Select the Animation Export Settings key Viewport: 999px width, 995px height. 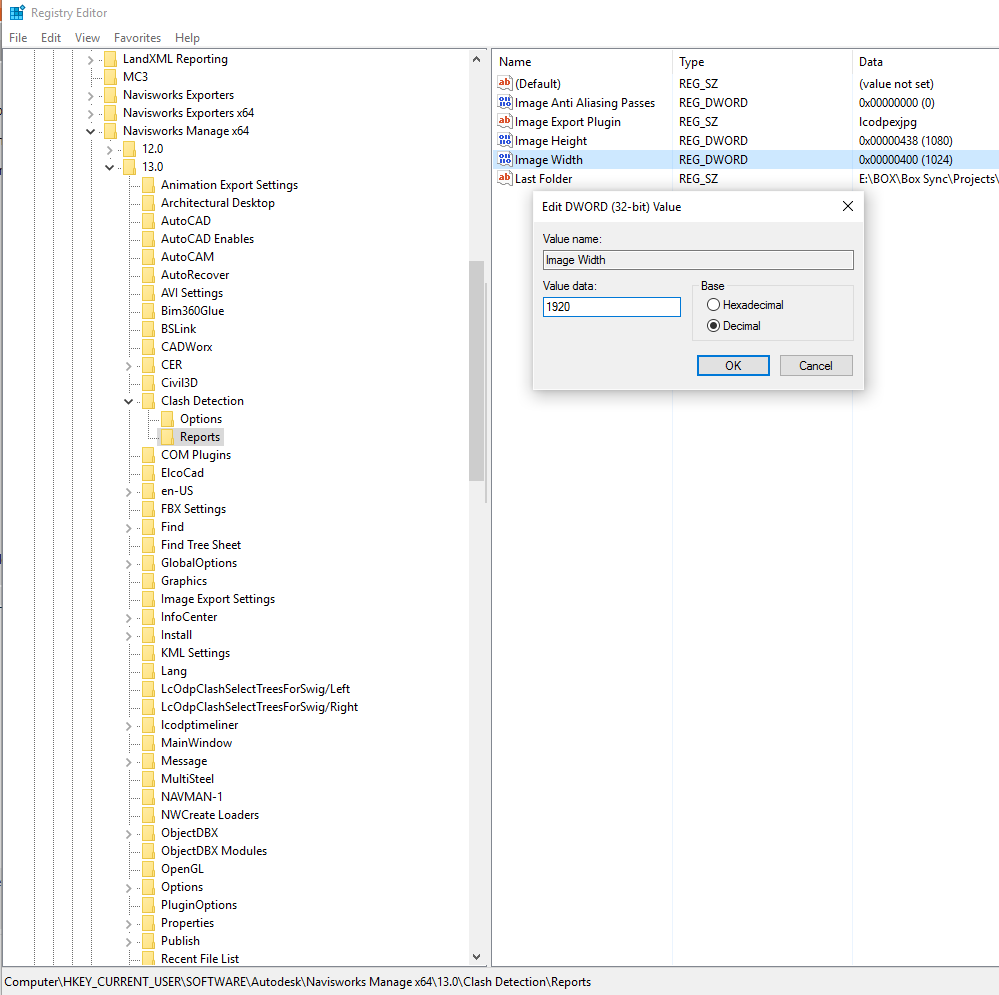(229, 185)
